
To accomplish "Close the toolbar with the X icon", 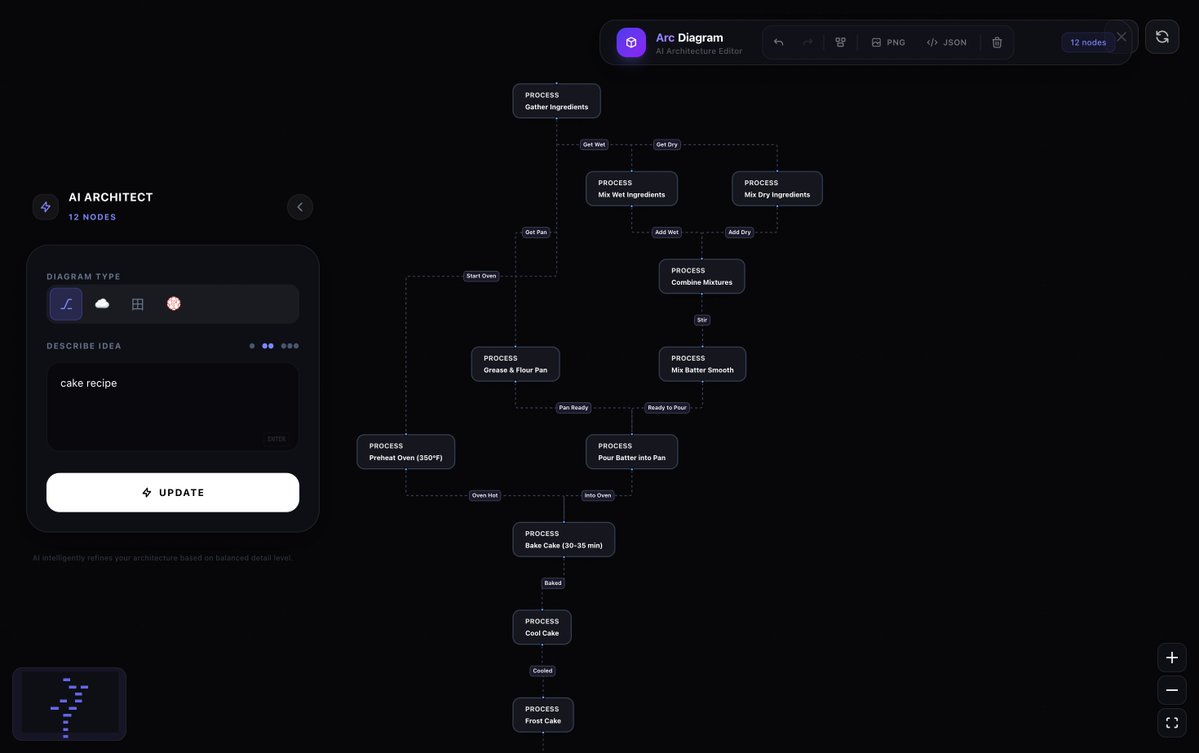I will 1121,37.
